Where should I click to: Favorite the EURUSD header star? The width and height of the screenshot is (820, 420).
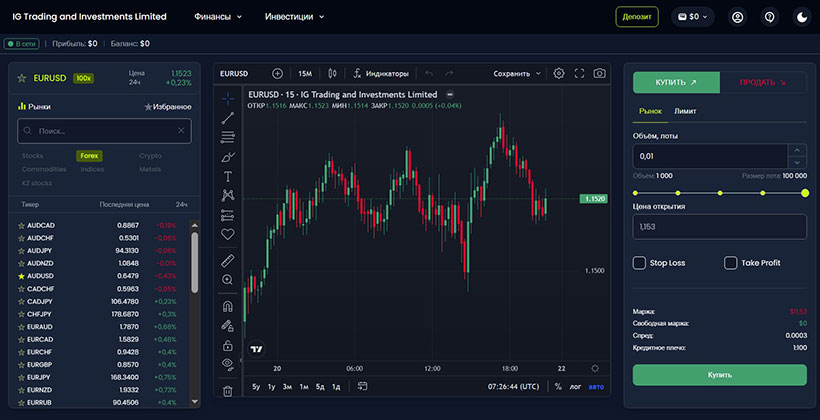[x=22, y=78]
